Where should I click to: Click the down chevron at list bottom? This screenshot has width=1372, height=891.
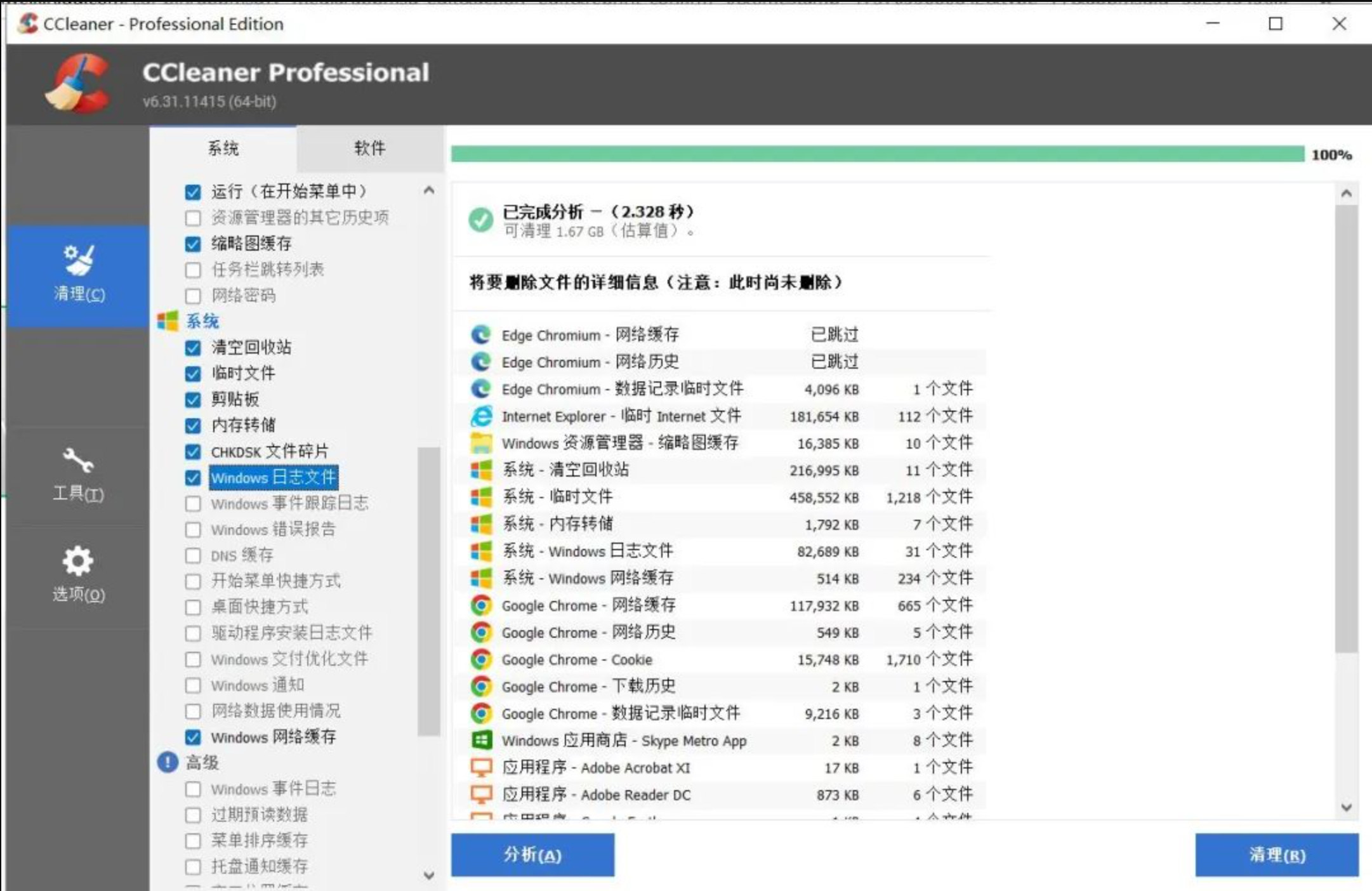pyautogui.click(x=428, y=874)
